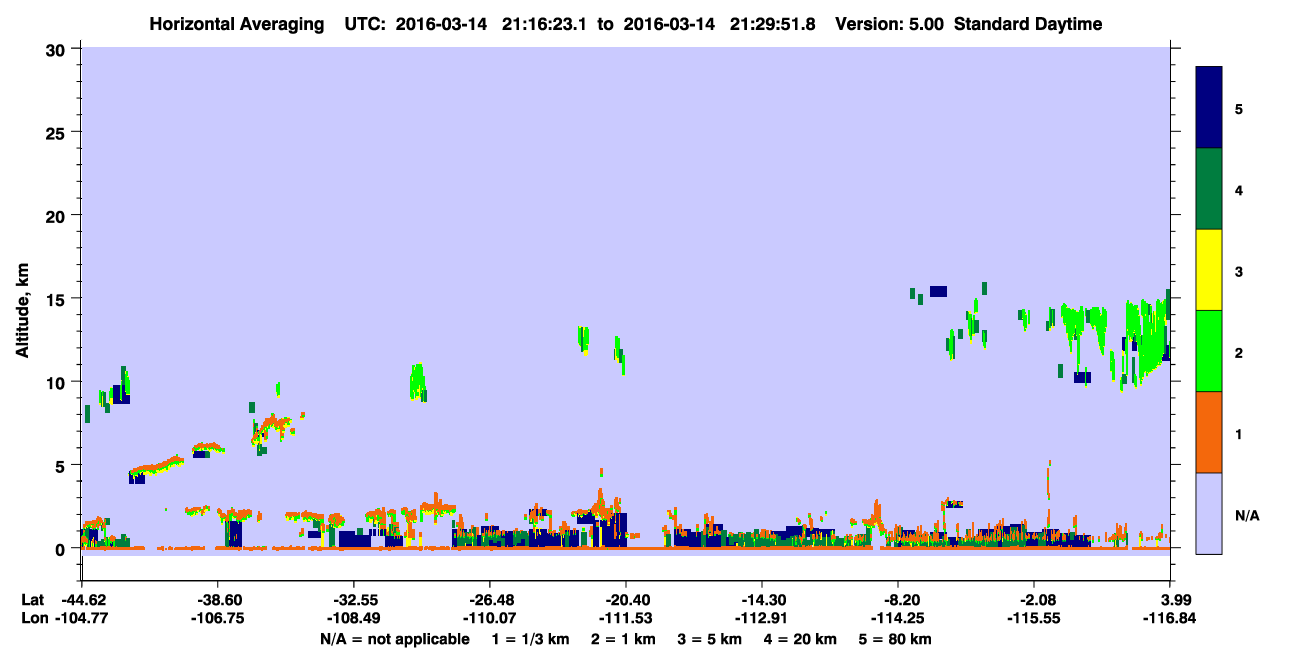Click longitude value -108.49
Viewport: 1300px width, 667px height.
coord(354,618)
